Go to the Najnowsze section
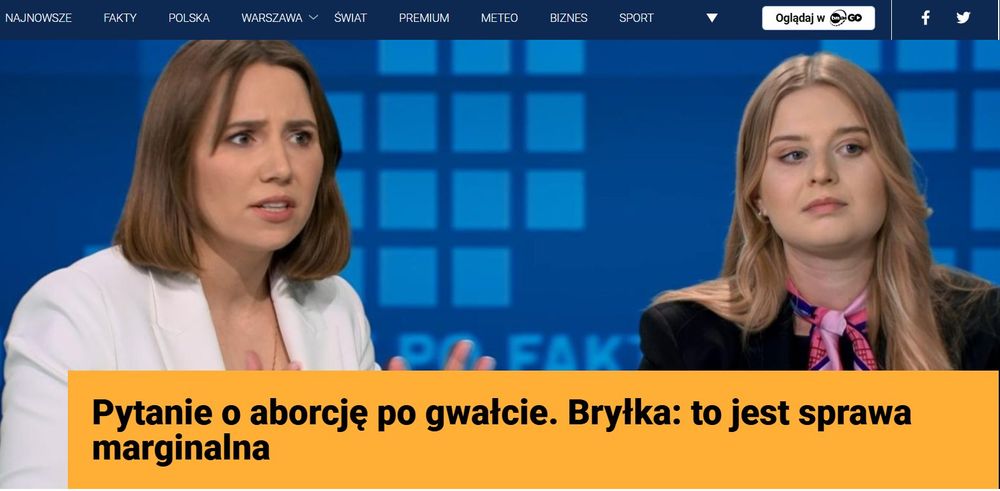The height and width of the screenshot is (491, 1000). click(x=38, y=18)
